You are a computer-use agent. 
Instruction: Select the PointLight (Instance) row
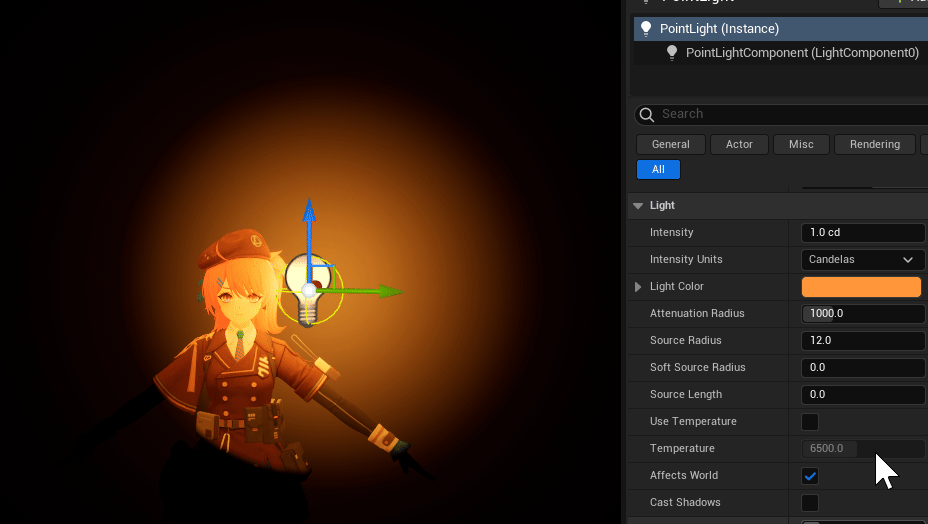tap(781, 28)
